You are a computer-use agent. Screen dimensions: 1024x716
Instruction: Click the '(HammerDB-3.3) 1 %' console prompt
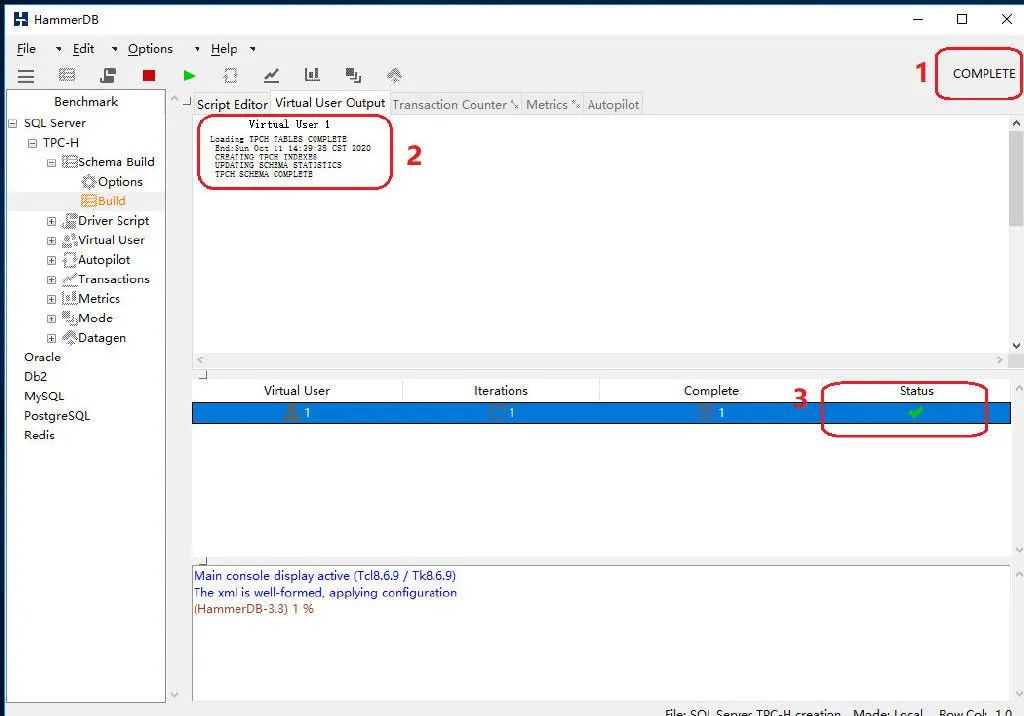click(x=254, y=609)
